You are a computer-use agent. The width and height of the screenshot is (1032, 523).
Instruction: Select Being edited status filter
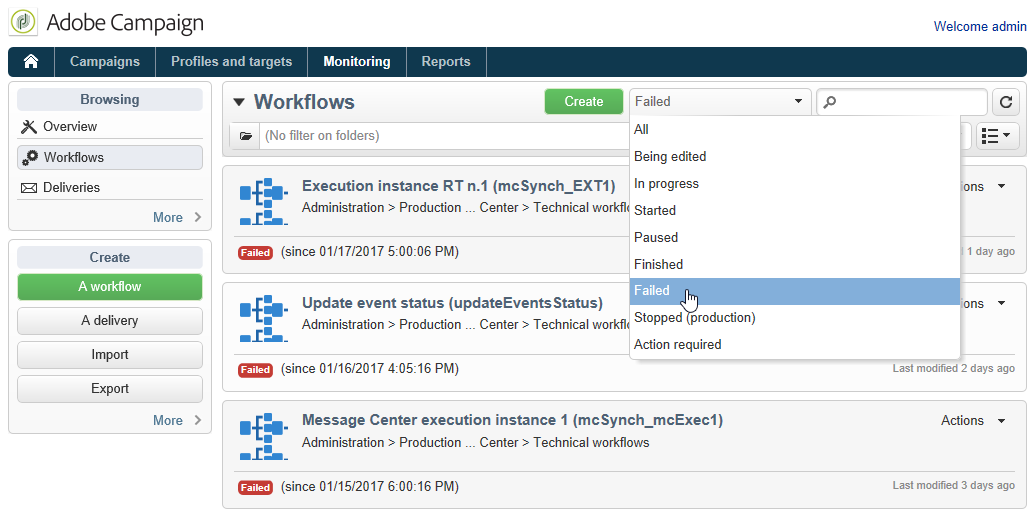[794, 157]
